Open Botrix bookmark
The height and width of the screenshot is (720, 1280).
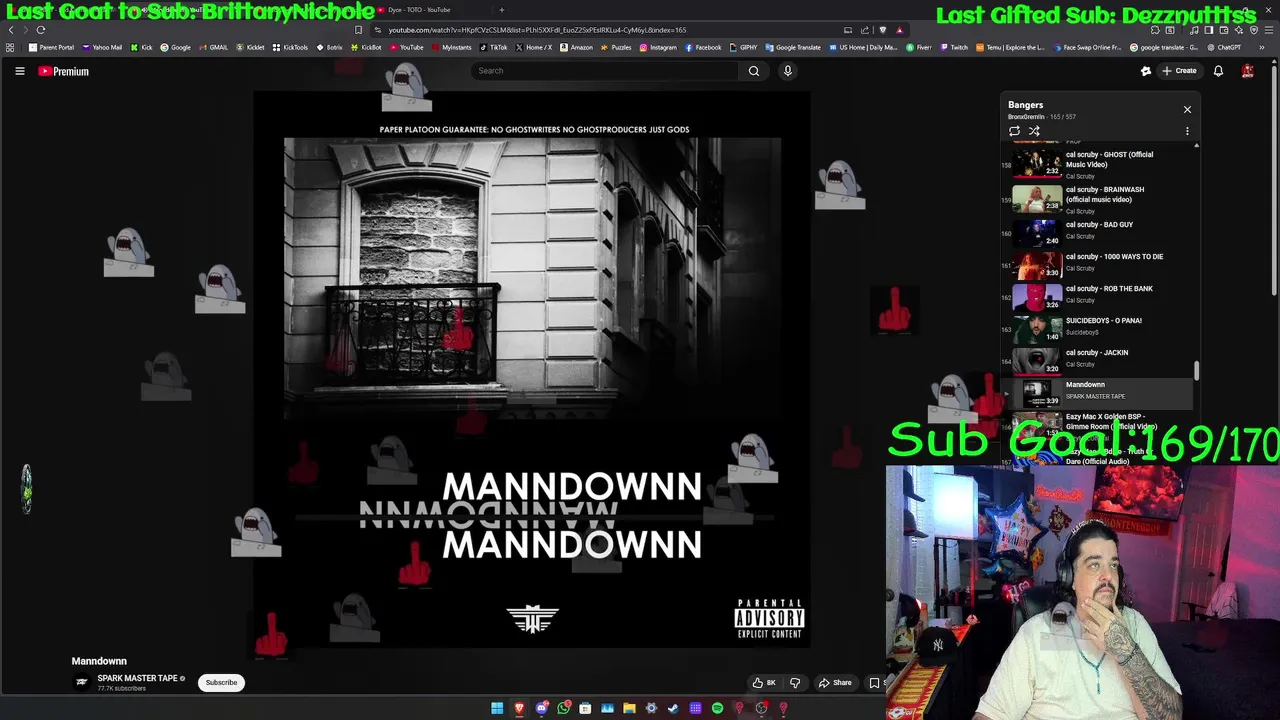[x=329, y=47]
